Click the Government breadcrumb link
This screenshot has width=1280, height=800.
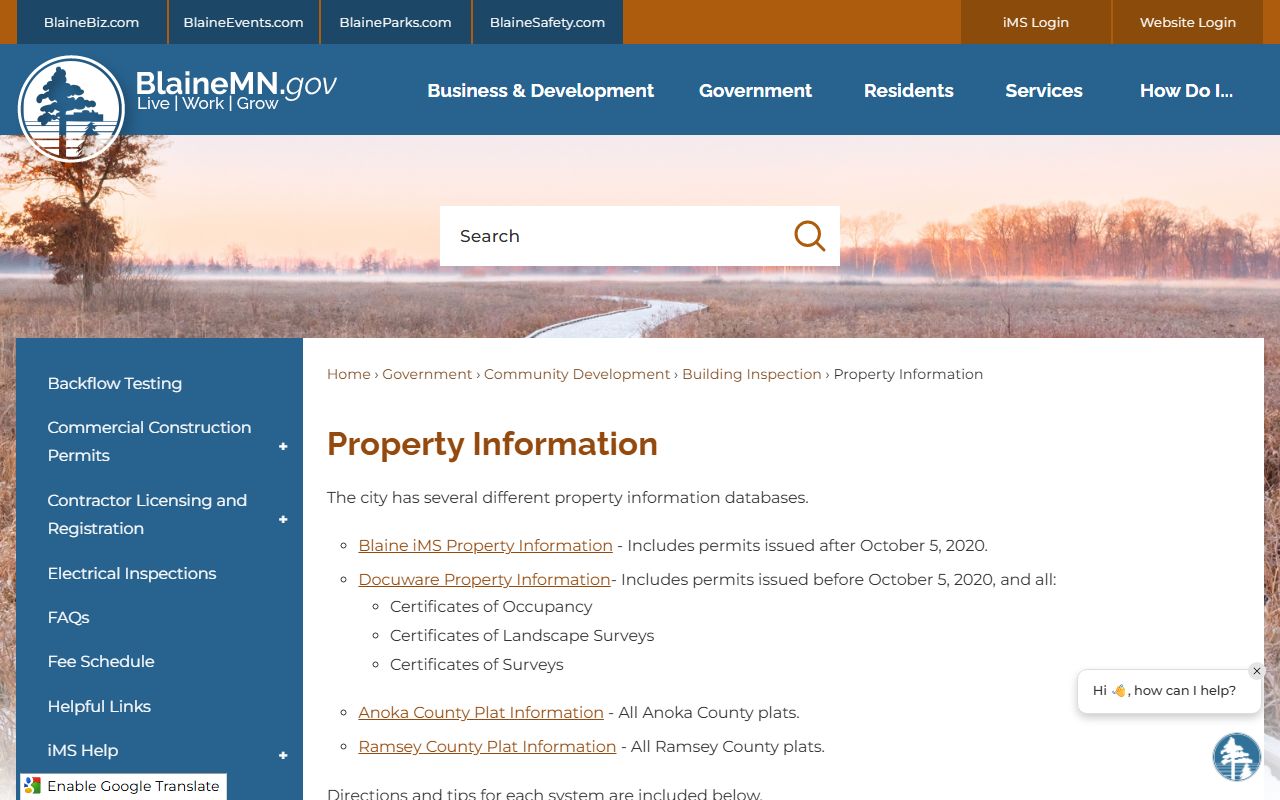coord(427,374)
